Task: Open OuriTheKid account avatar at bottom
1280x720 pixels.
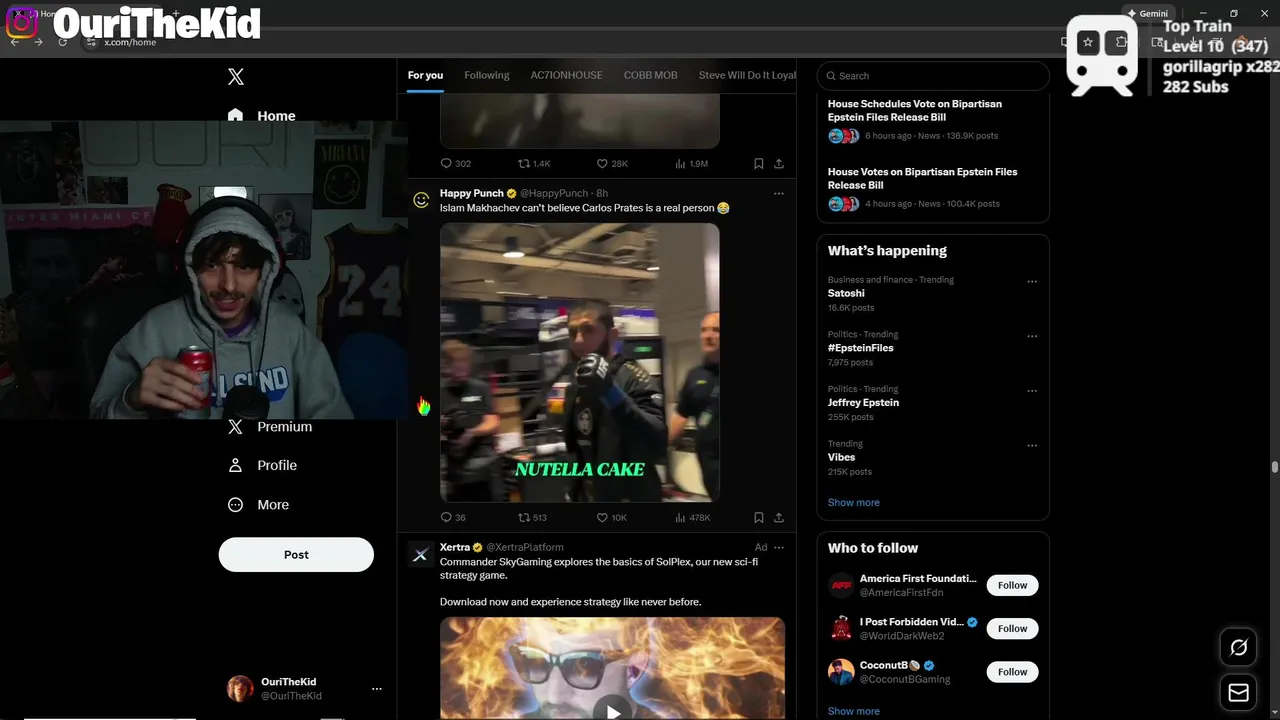Action: (x=240, y=688)
